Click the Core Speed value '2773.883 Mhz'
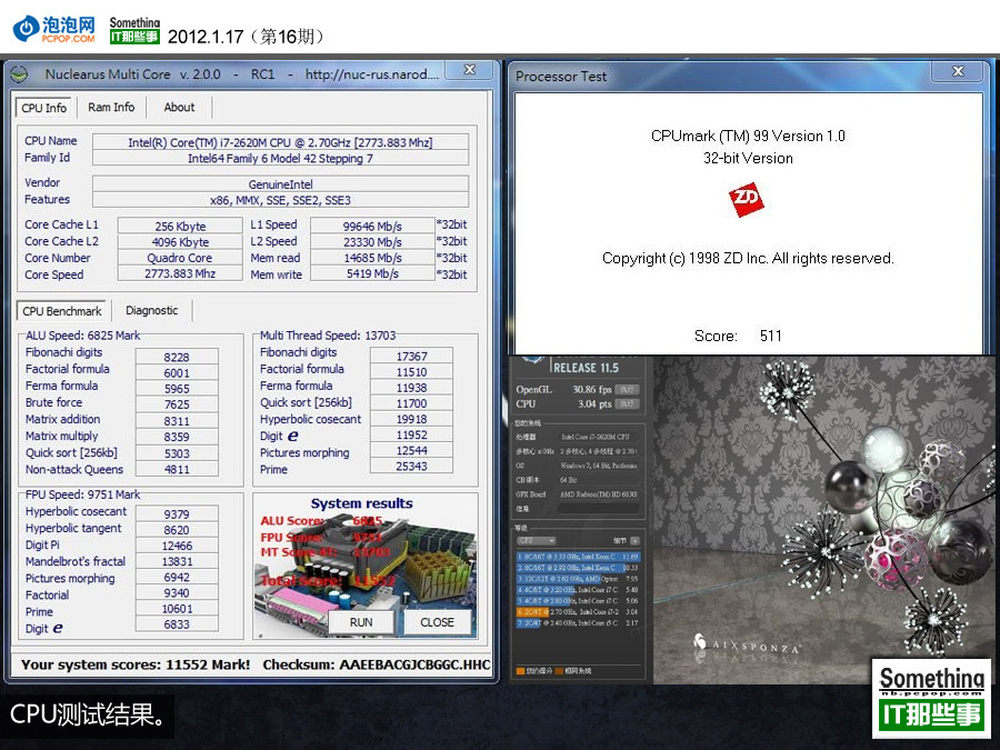Image resolution: width=1000 pixels, height=750 pixels. (180, 274)
